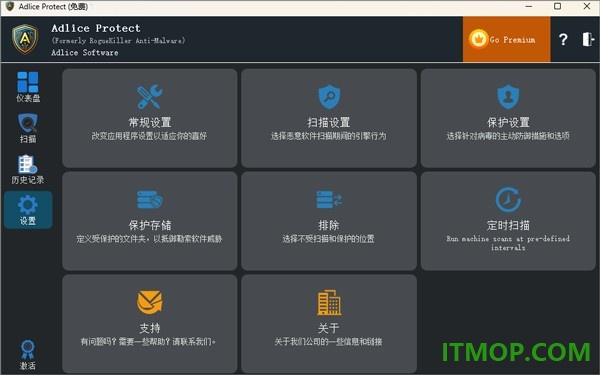Viewport: 600px width, 375px height.
Task: Click the shield person icon for 保护设置
Action: coord(508,97)
